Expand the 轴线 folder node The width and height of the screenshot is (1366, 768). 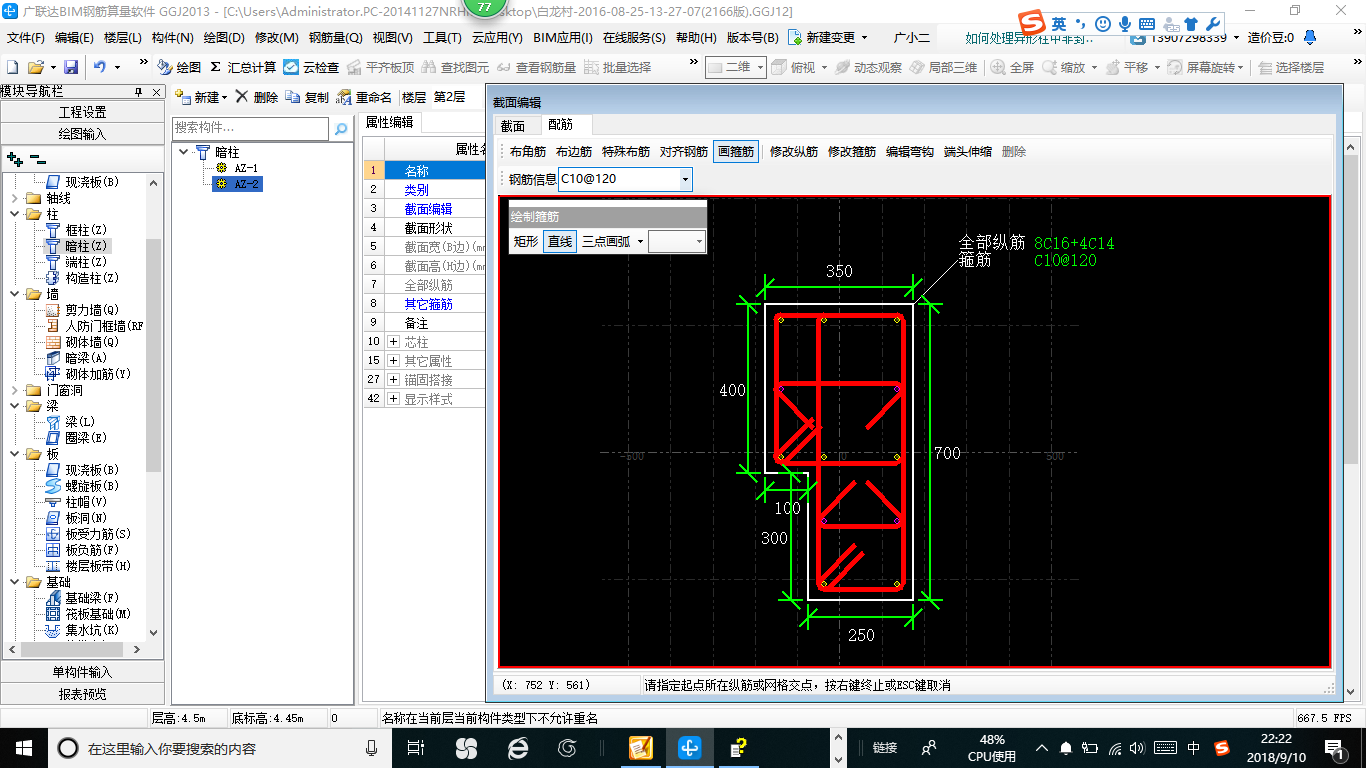click(x=14, y=198)
